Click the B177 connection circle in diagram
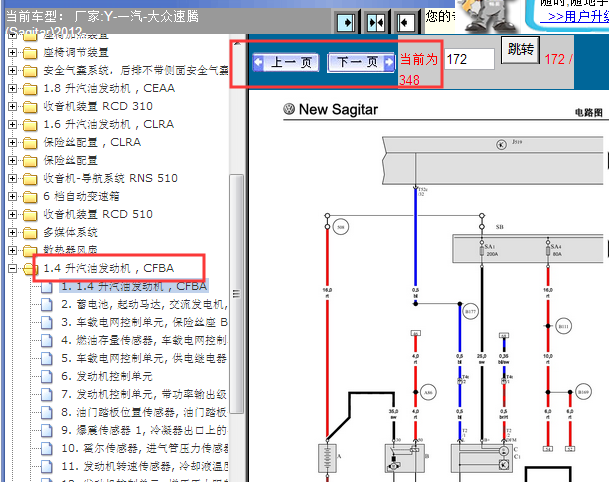Screen dimensions: 609x482 coord(470,311)
